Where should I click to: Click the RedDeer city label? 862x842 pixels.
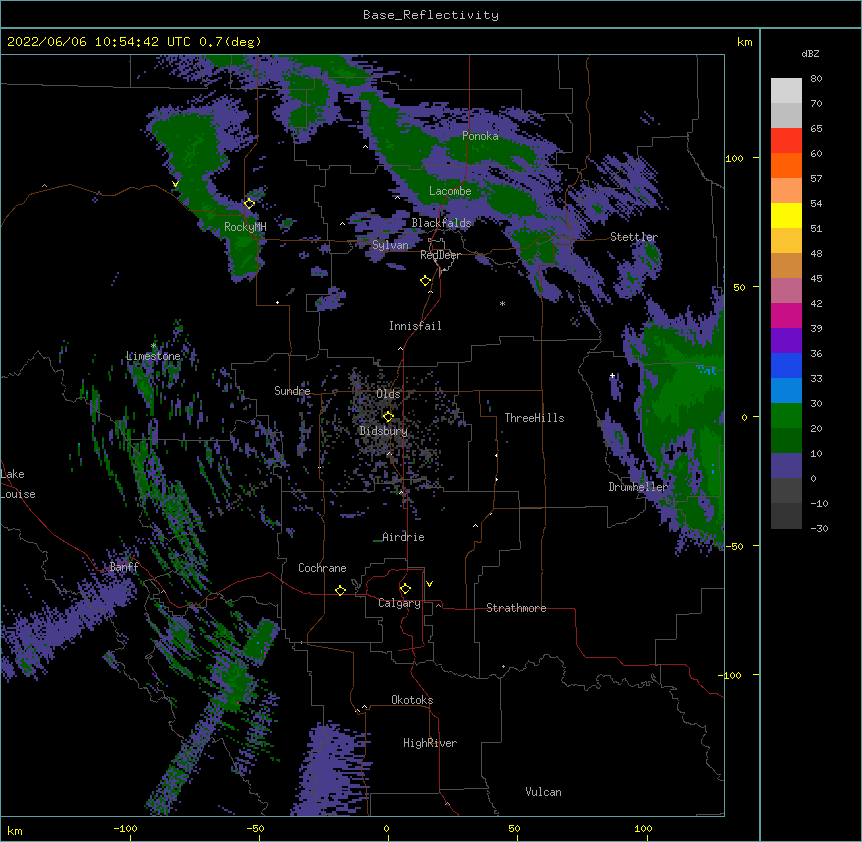440,255
